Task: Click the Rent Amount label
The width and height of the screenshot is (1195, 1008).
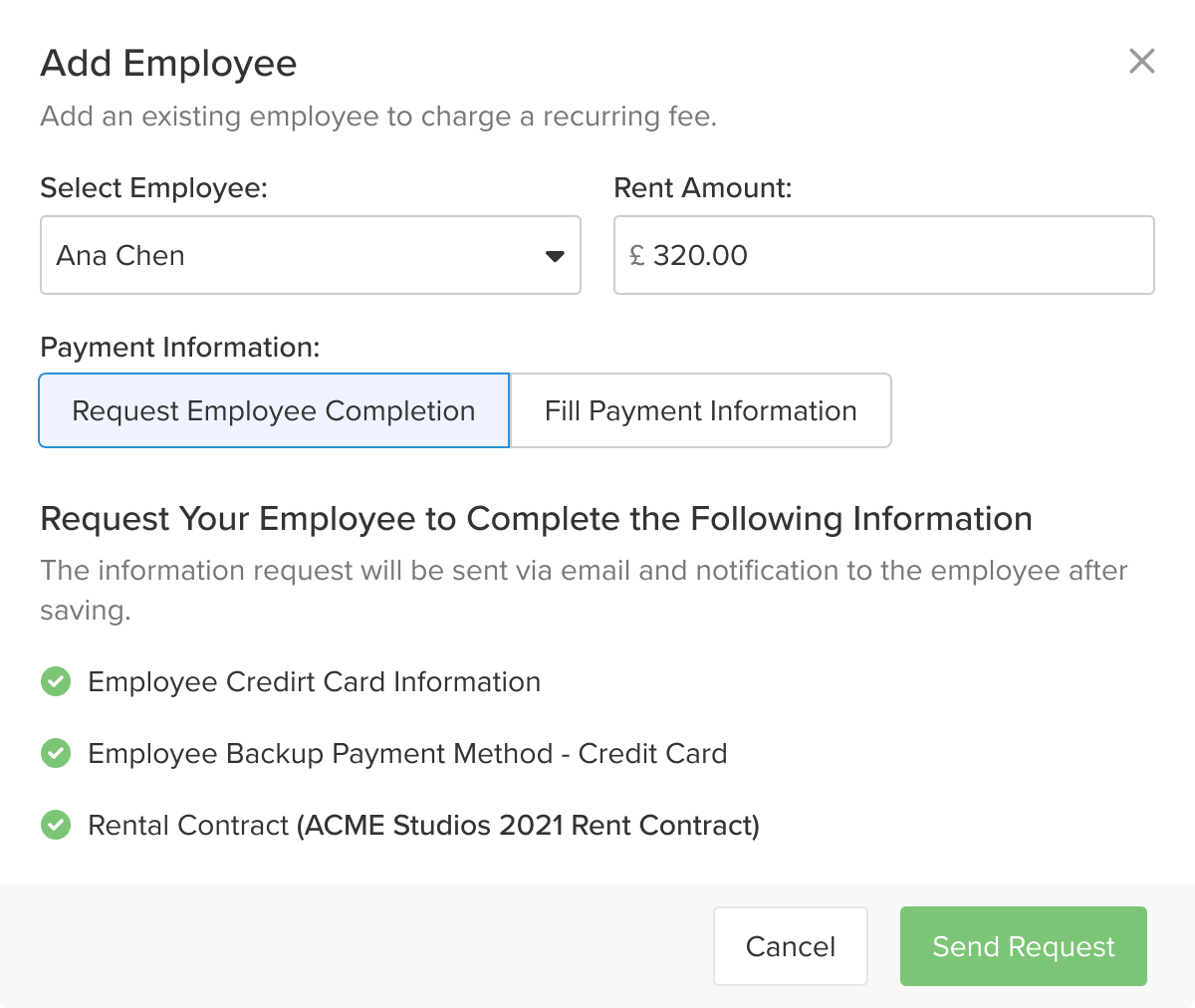Action: coord(702,187)
